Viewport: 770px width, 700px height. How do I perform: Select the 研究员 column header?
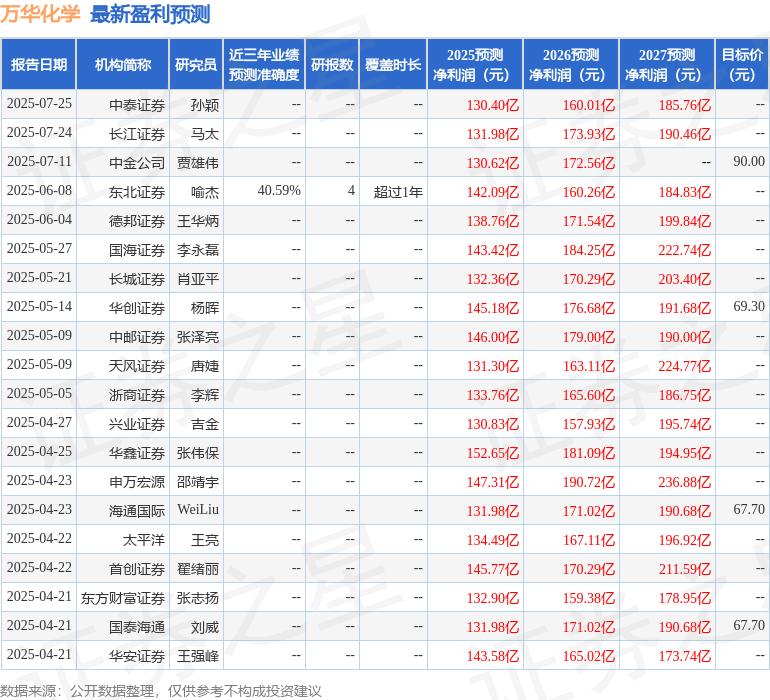[x=196, y=65]
